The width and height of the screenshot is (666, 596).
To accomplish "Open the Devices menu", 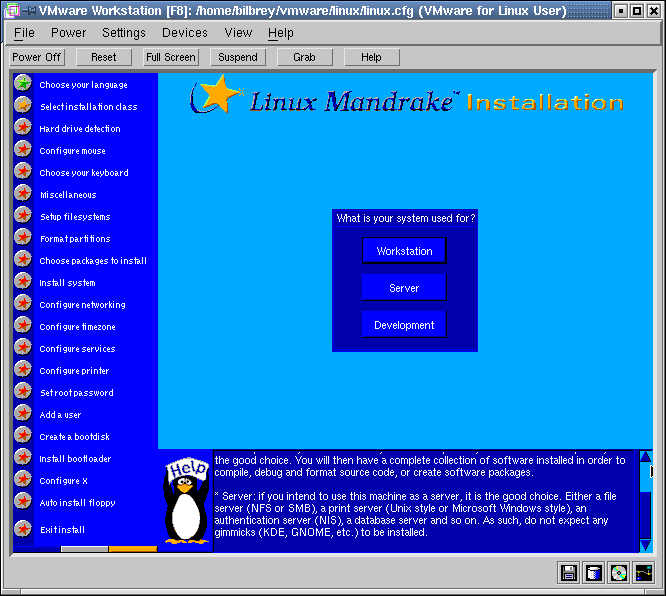I will (x=185, y=33).
